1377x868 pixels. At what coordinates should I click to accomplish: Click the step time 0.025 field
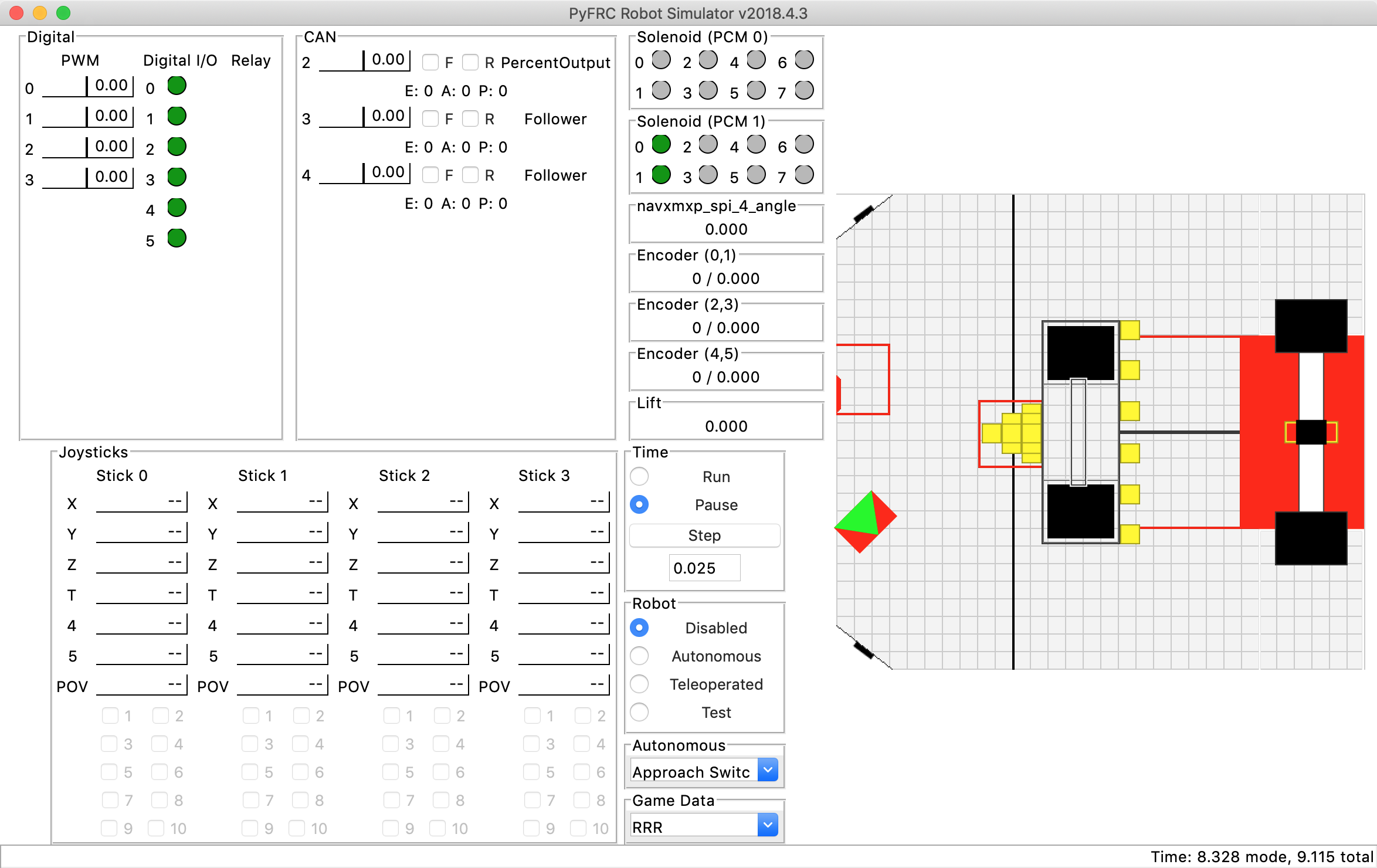705,568
